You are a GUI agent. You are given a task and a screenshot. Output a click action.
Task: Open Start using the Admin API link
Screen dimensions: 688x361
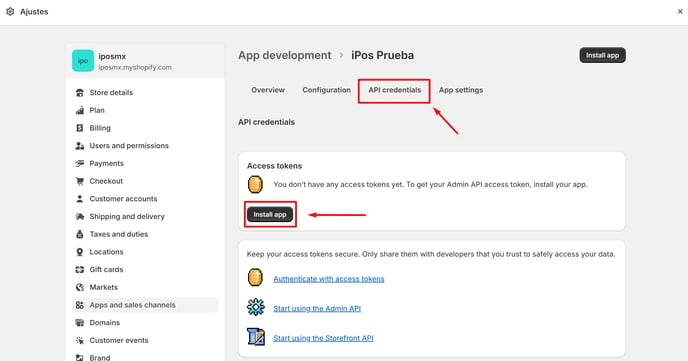[317, 308]
